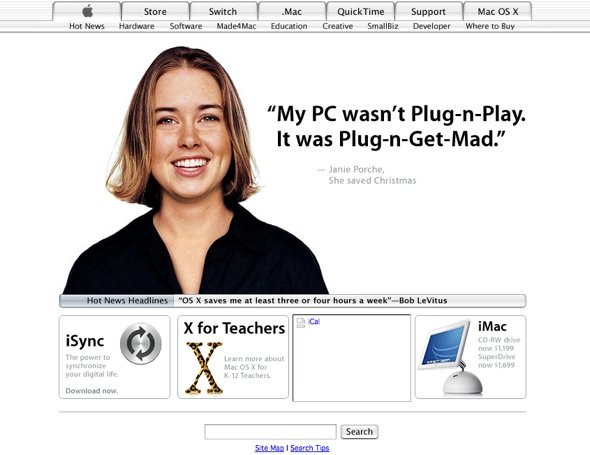590x455 pixels.
Task: Click the leopard-print X graphic
Action: [204, 368]
